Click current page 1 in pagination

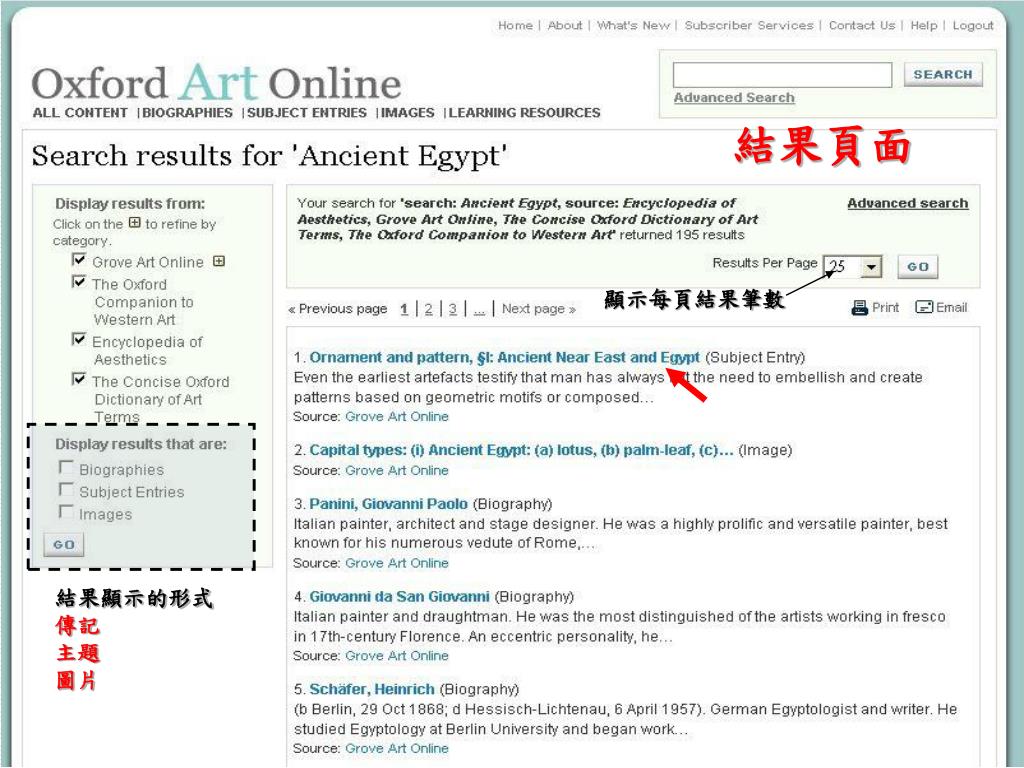pos(404,309)
